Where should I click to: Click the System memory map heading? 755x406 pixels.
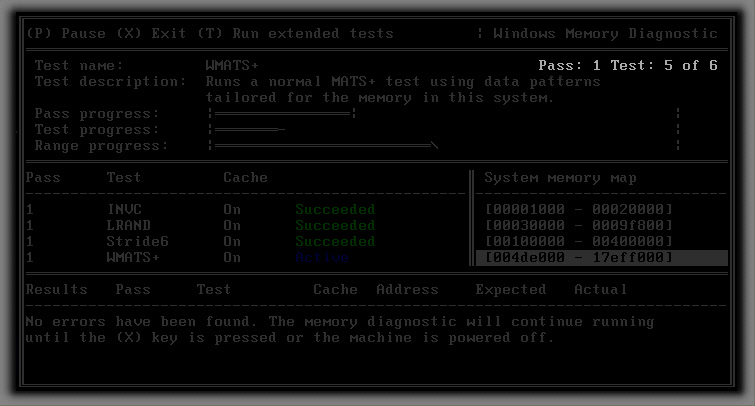560,178
